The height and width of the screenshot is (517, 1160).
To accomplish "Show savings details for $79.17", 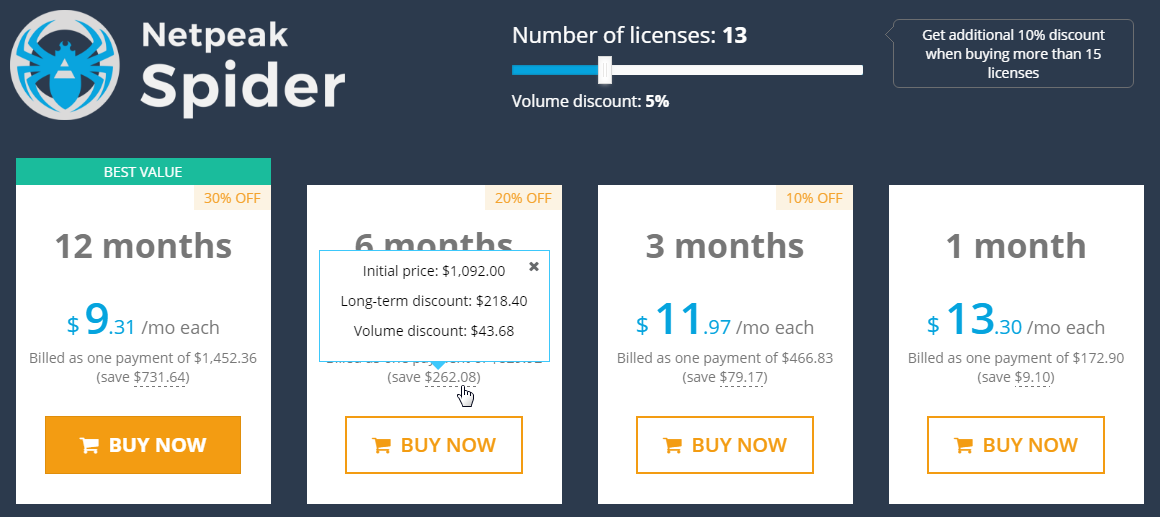I will coord(742,378).
